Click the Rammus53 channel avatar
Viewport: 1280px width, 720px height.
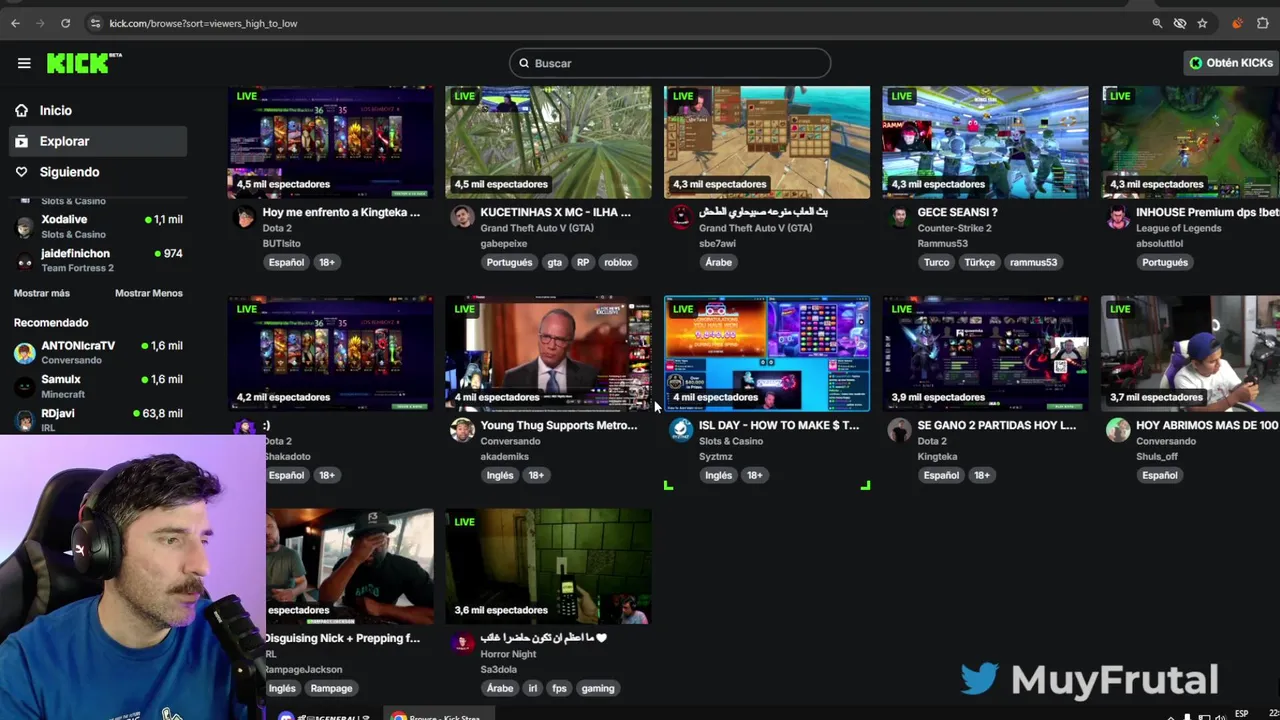pos(899,218)
